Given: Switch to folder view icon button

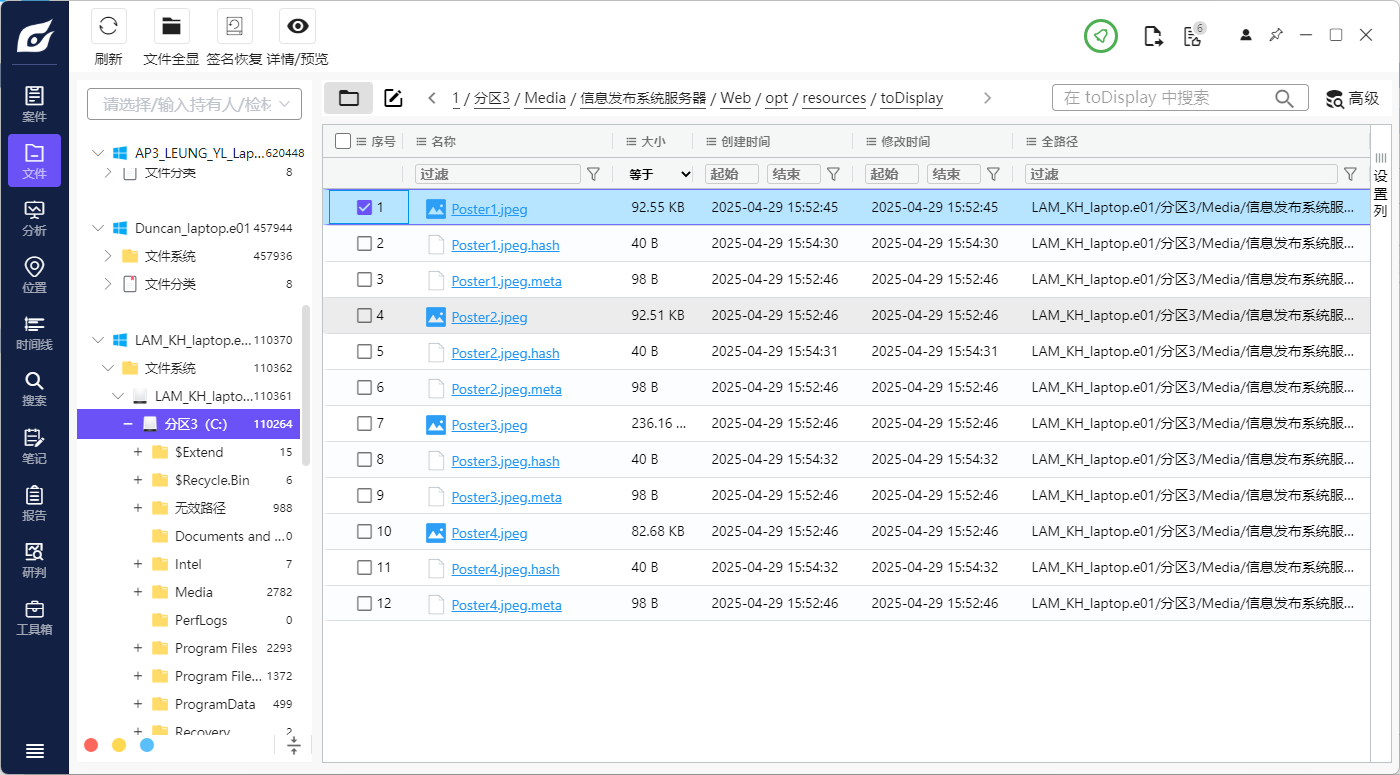Looking at the screenshot, I should [x=349, y=98].
